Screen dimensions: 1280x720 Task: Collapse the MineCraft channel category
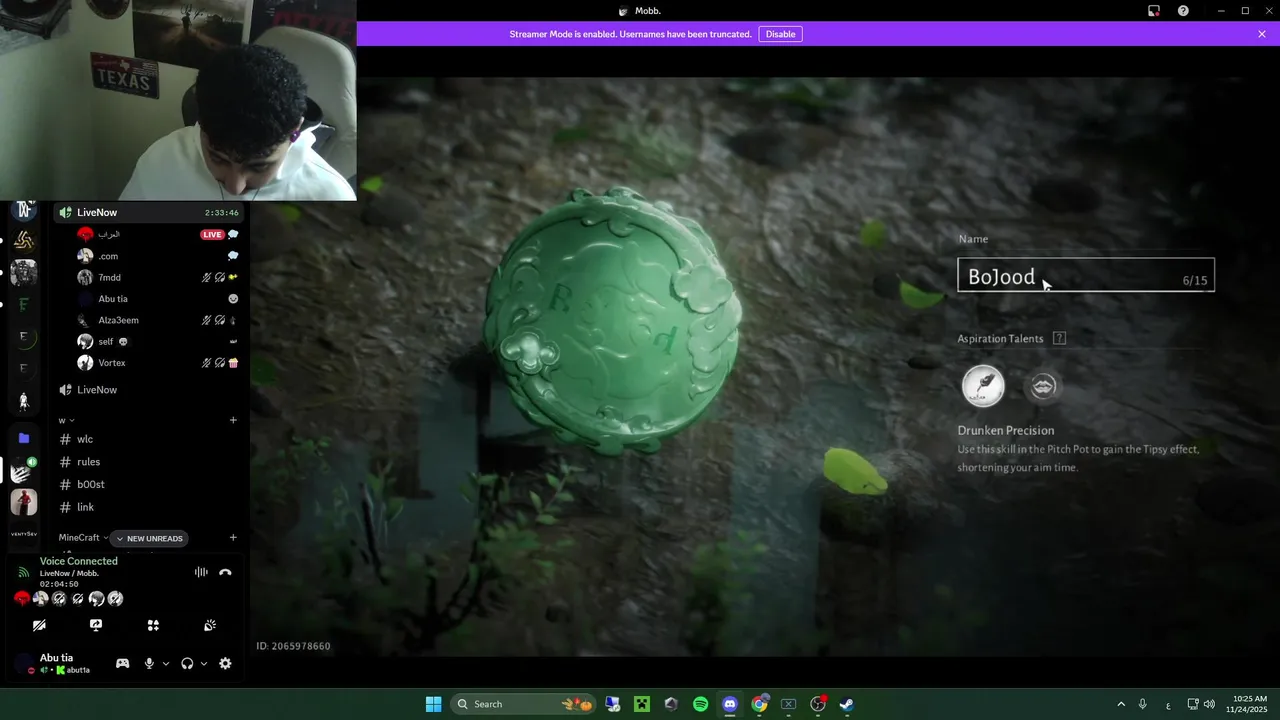click(82, 538)
